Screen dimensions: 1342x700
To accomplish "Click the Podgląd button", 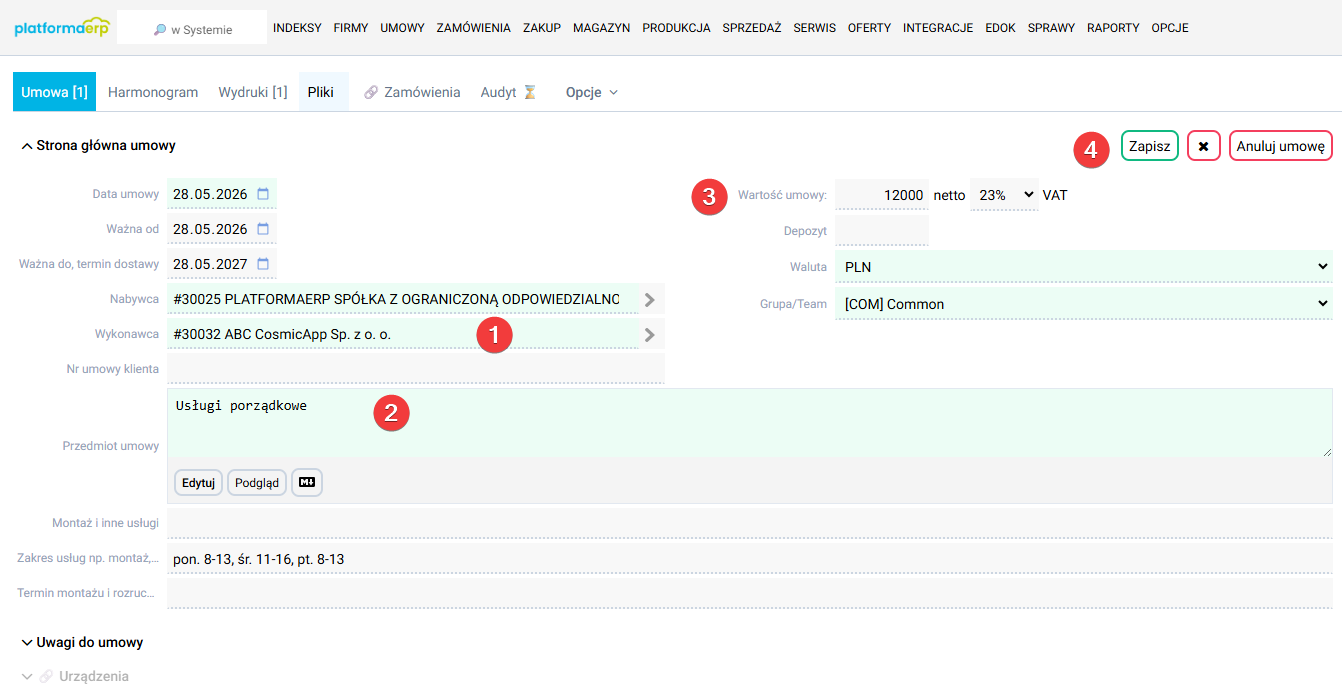I will point(257,482).
